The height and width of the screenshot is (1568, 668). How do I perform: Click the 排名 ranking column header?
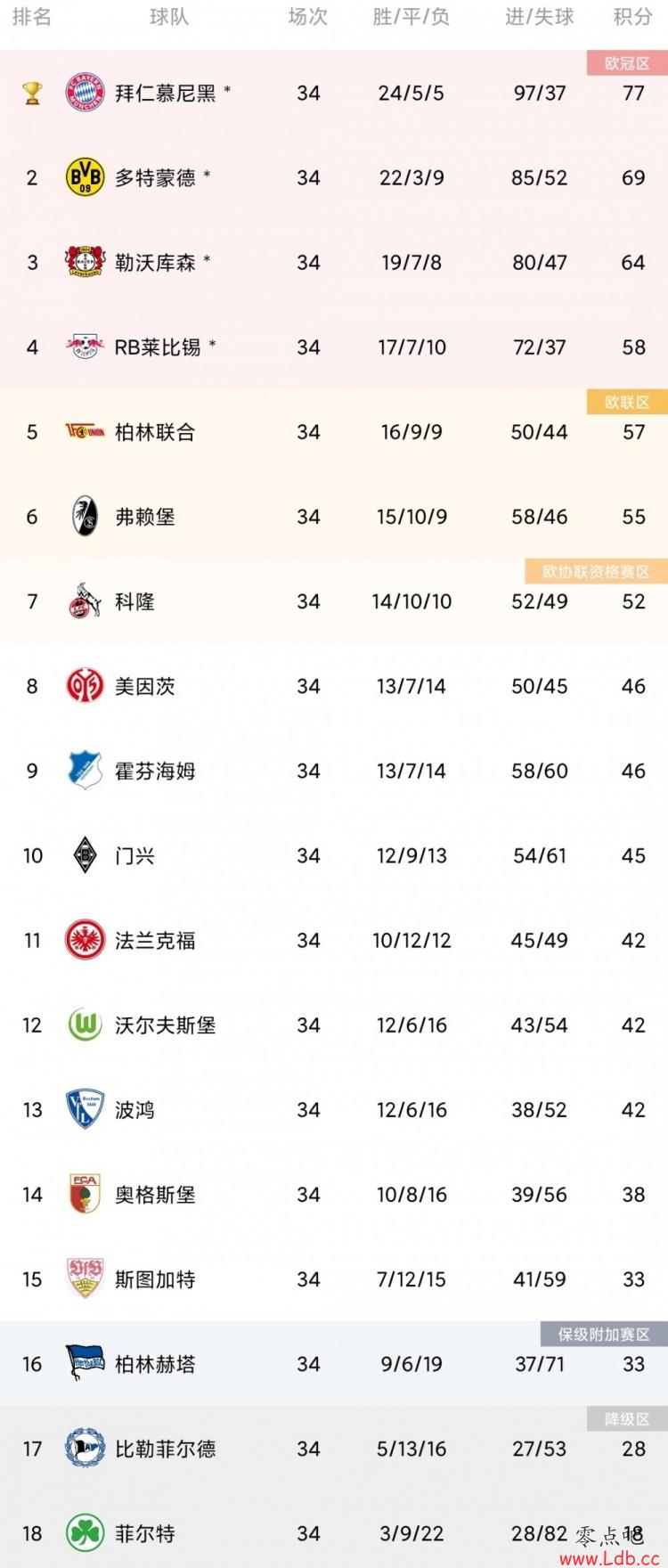coord(32,17)
